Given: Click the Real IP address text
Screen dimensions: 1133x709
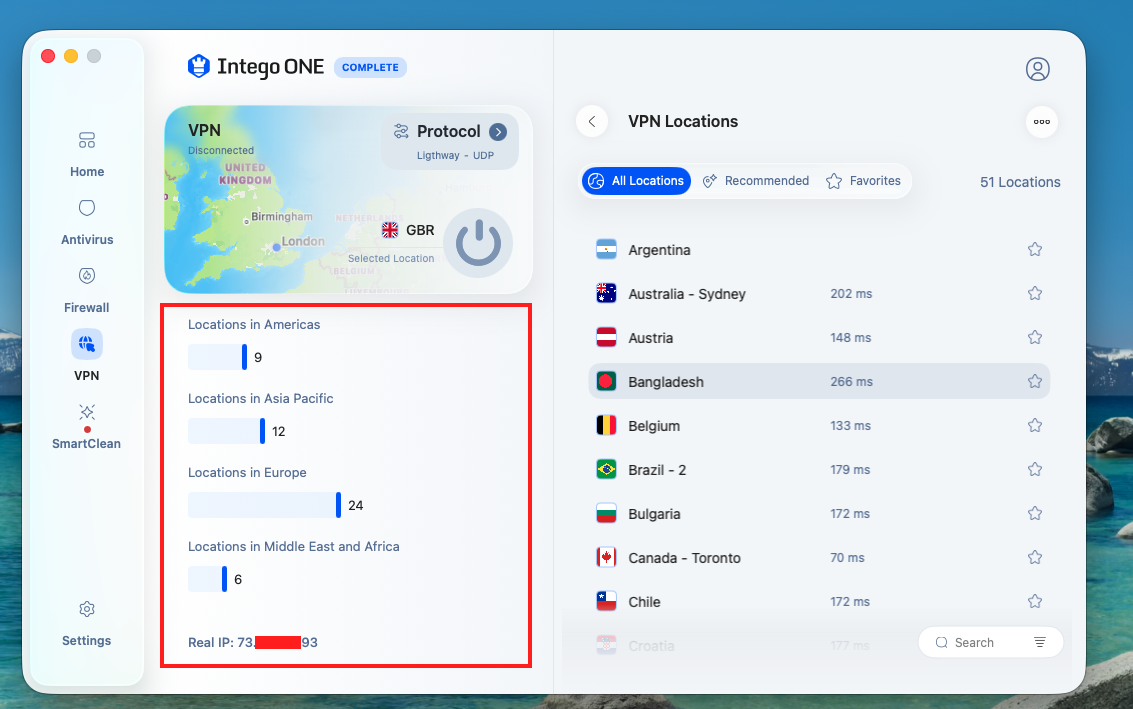Looking at the screenshot, I should point(253,643).
